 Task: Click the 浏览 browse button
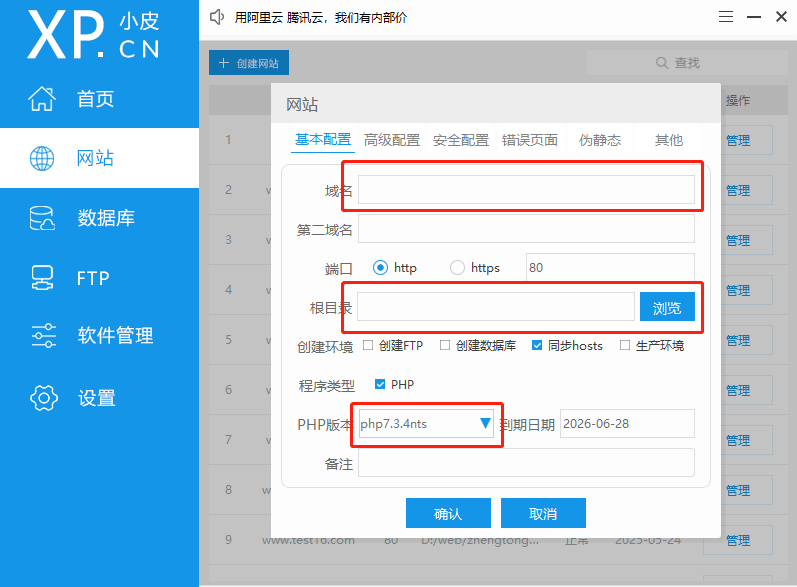pyautogui.click(x=667, y=306)
